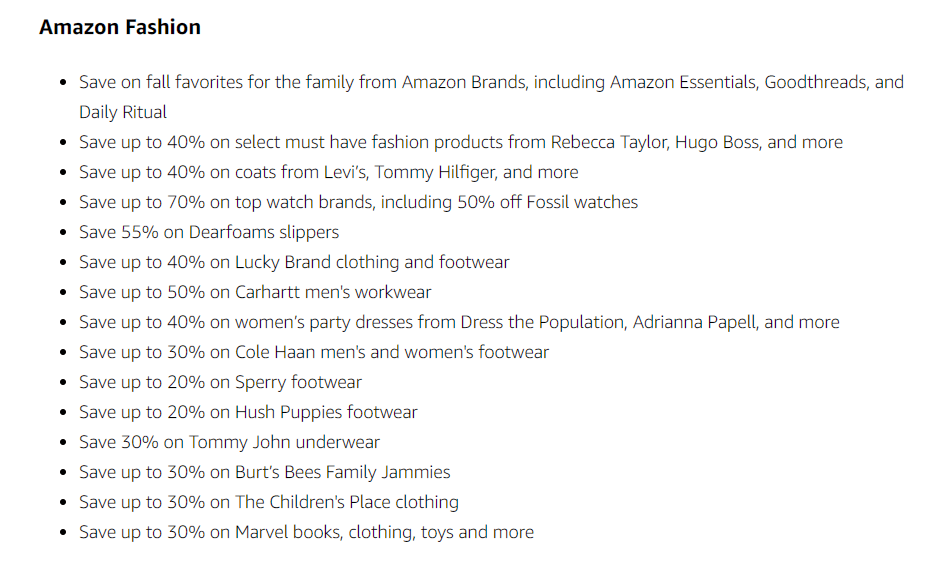Select the Sperry footwear deal
This screenshot has height=563, width=934.
(220, 382)
